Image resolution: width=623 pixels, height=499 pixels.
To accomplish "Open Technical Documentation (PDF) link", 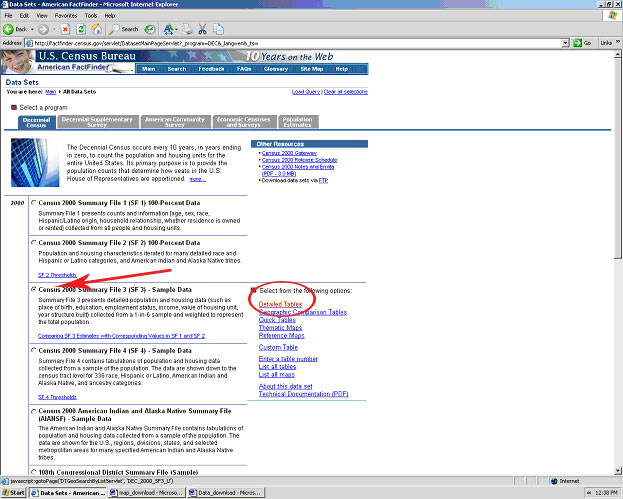I will coord(304,394).
